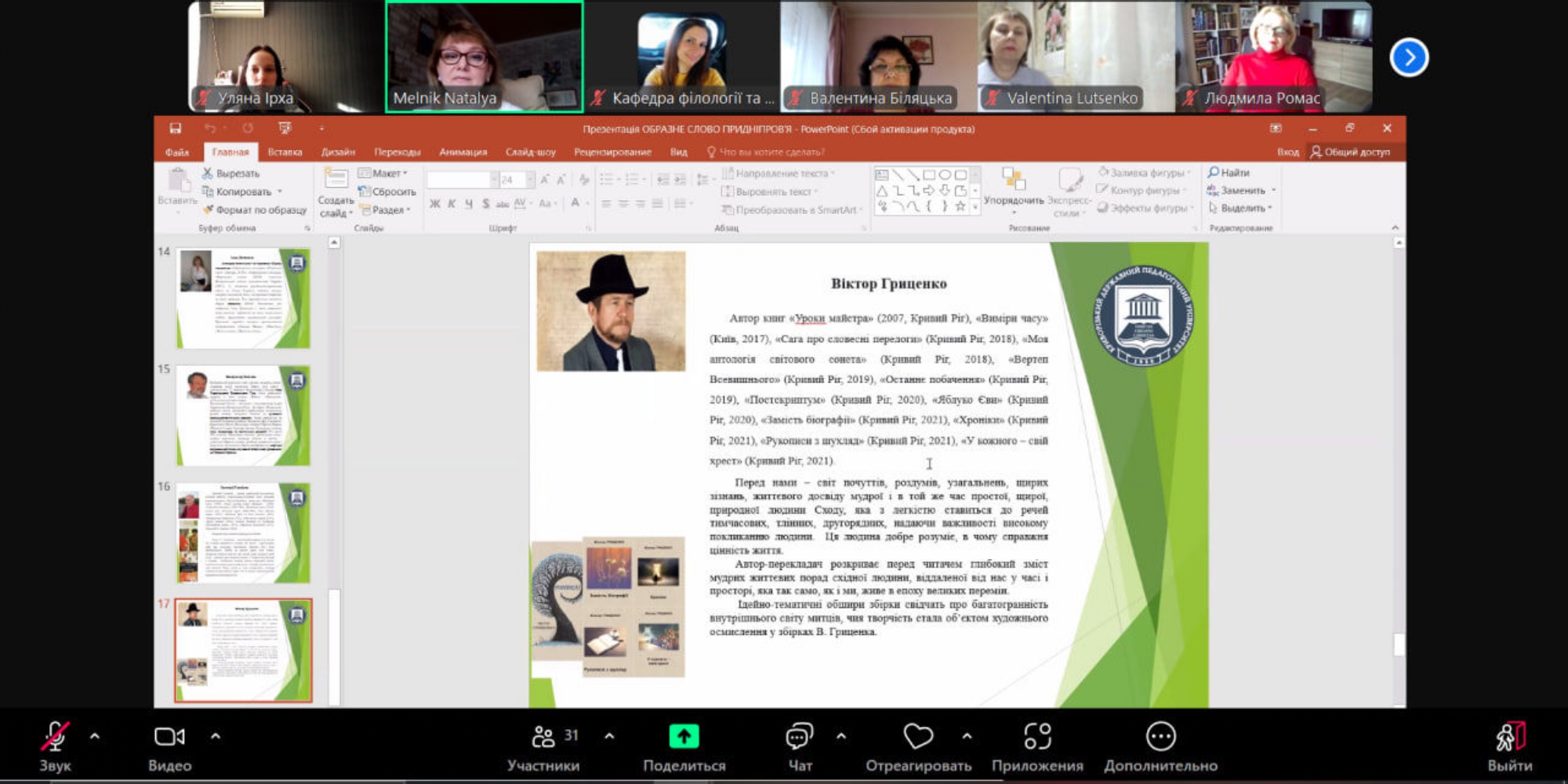
Task: Click the Increase font size icon
Action: click(545, 180)
